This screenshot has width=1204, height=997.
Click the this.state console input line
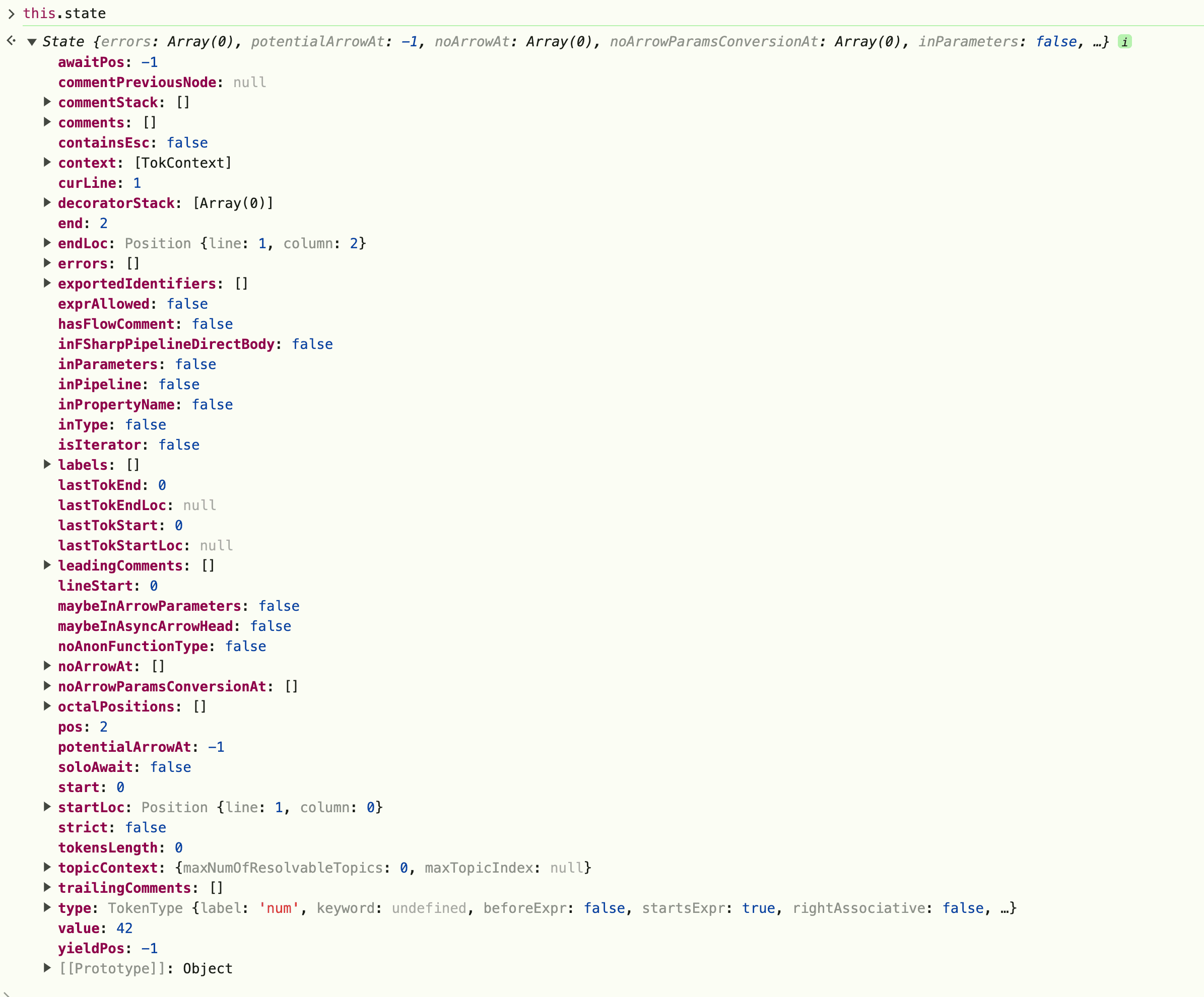64,13
